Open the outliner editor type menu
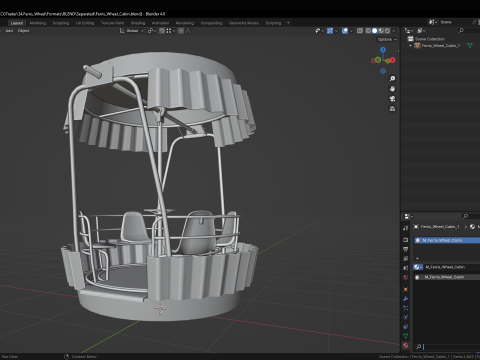The image size is (480, 360). point(409,31)
